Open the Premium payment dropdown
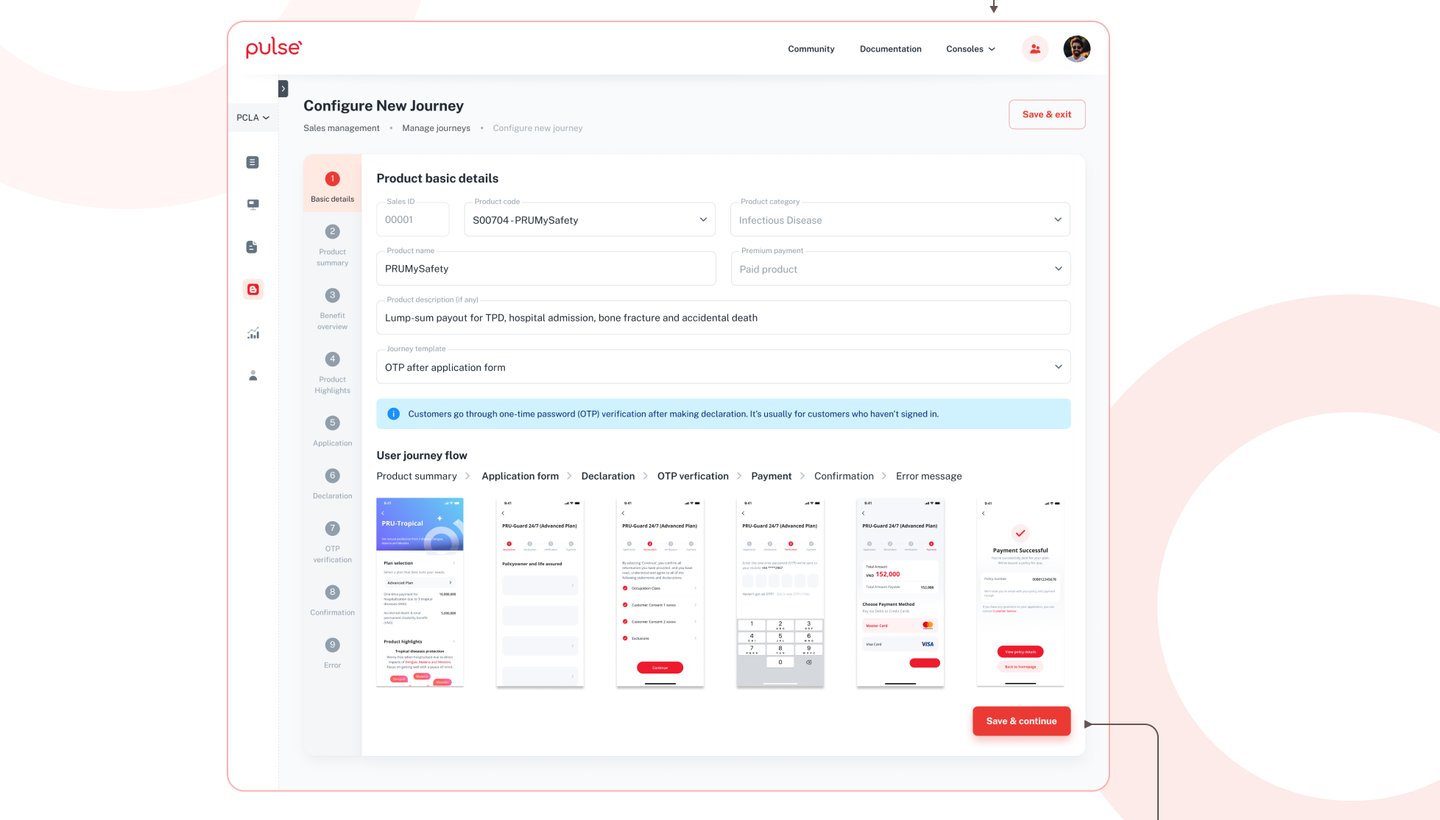The height and width of the screenshot is (820, 1440). tap(900, 268)
